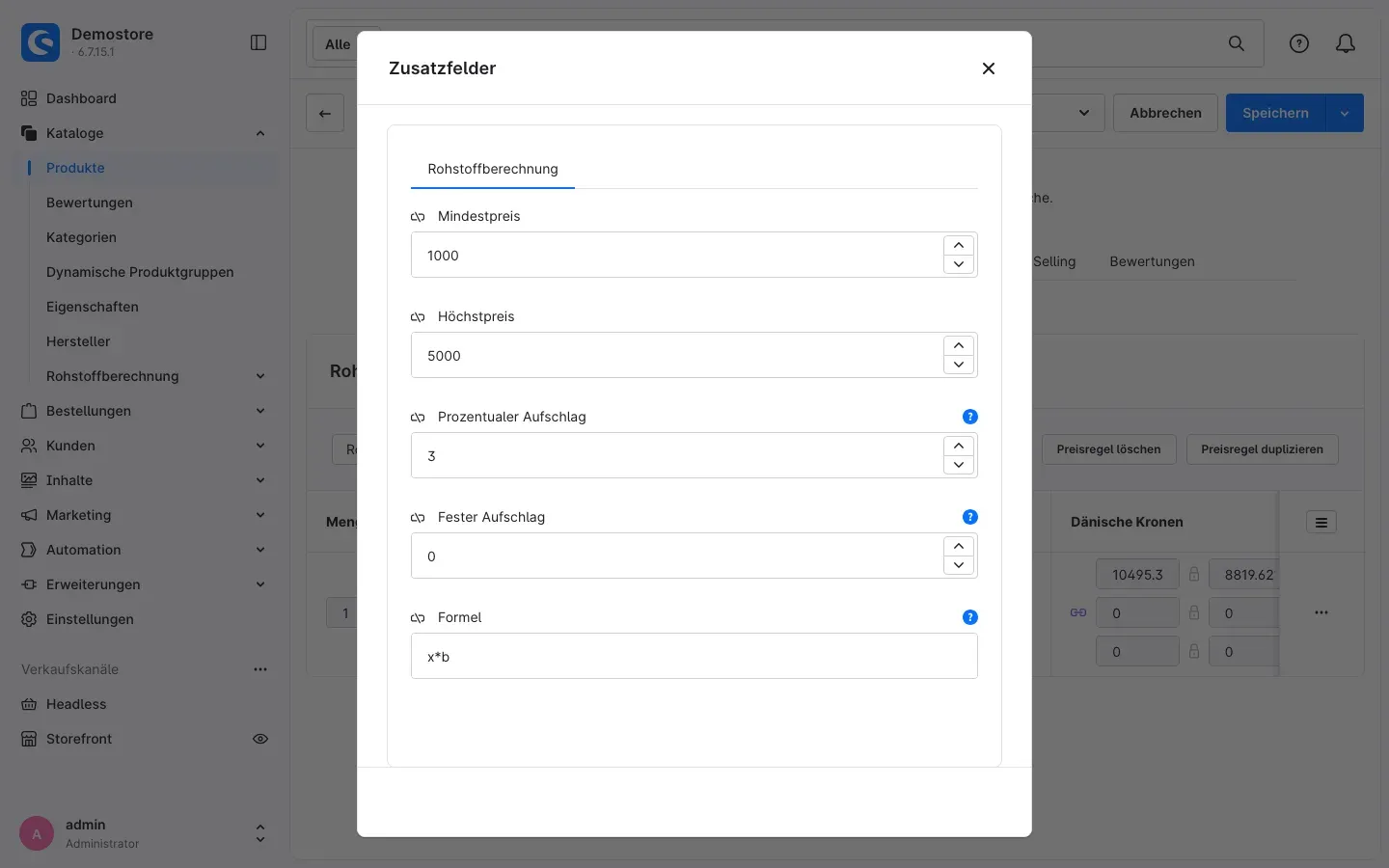Increase the Höchstpreis value with up arrow

(x=959, y=345)
